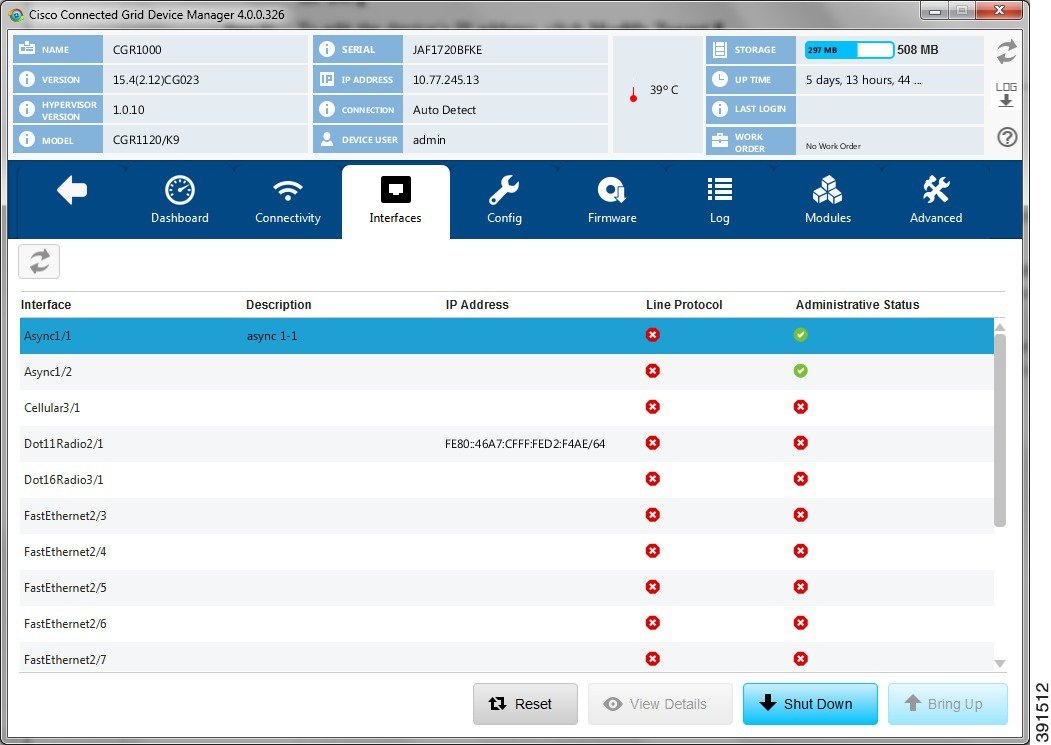
Task: Click Async1/2 administrative status green check icon
Action: 800,371
